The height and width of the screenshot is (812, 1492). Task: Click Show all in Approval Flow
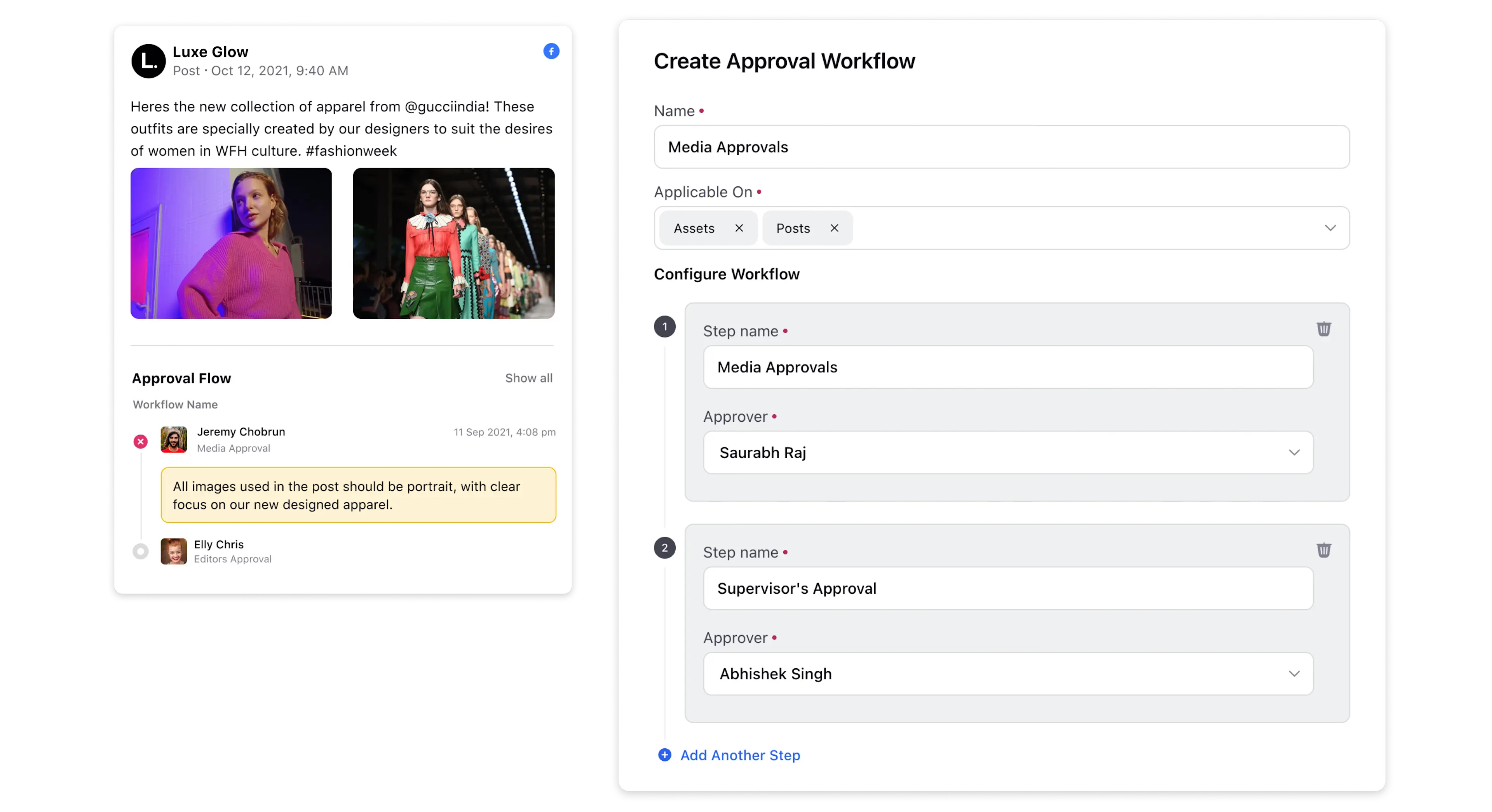[528, 378]
